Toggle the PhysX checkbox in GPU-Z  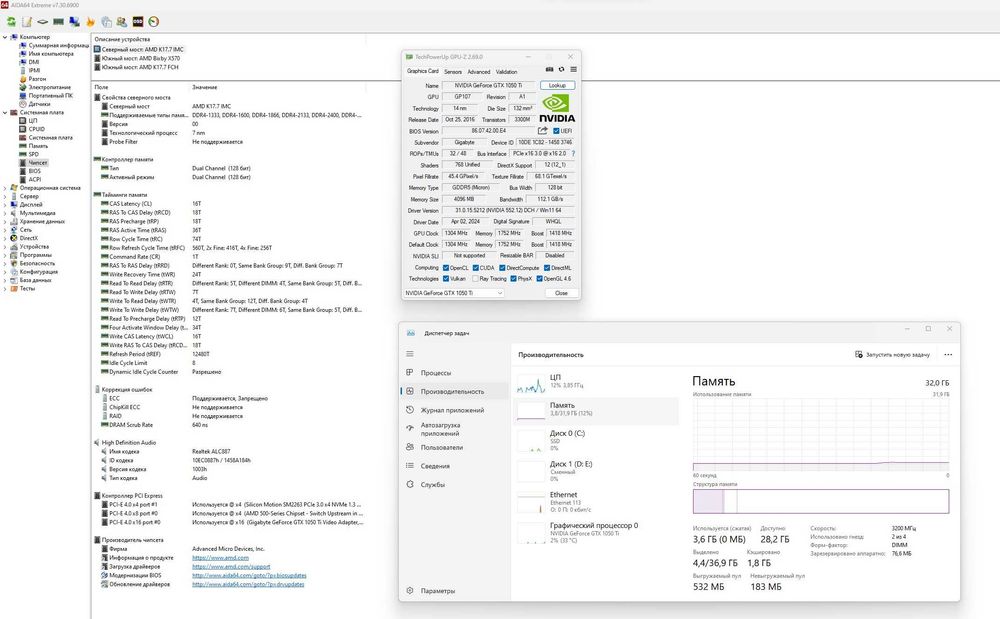point(513,279)
